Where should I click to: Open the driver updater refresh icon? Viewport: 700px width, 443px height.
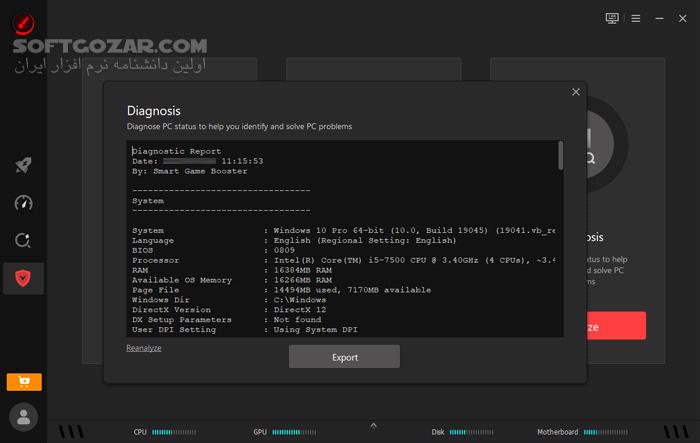pyautogui.click(x=23, y=240)
